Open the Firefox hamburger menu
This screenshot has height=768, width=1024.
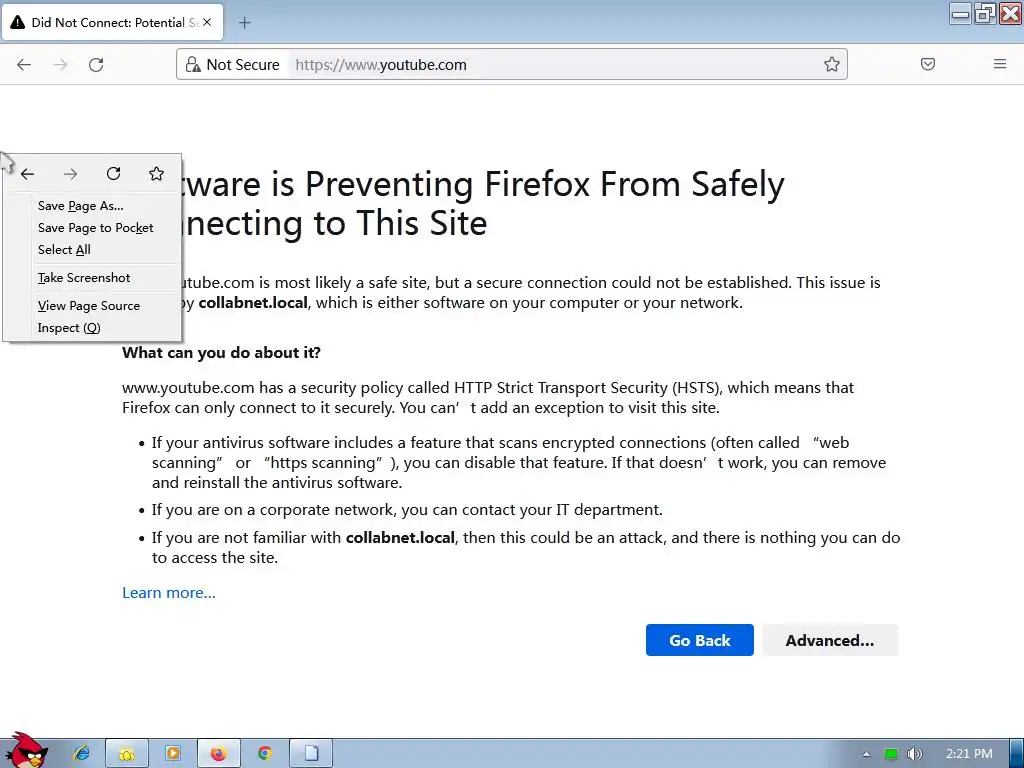pyautogui.click(x=1000, y=64)
